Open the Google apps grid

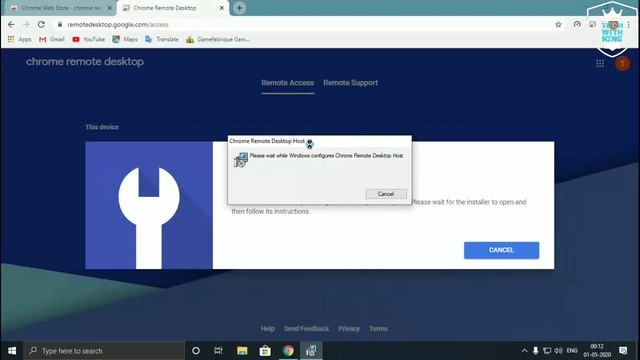[600, 63]
